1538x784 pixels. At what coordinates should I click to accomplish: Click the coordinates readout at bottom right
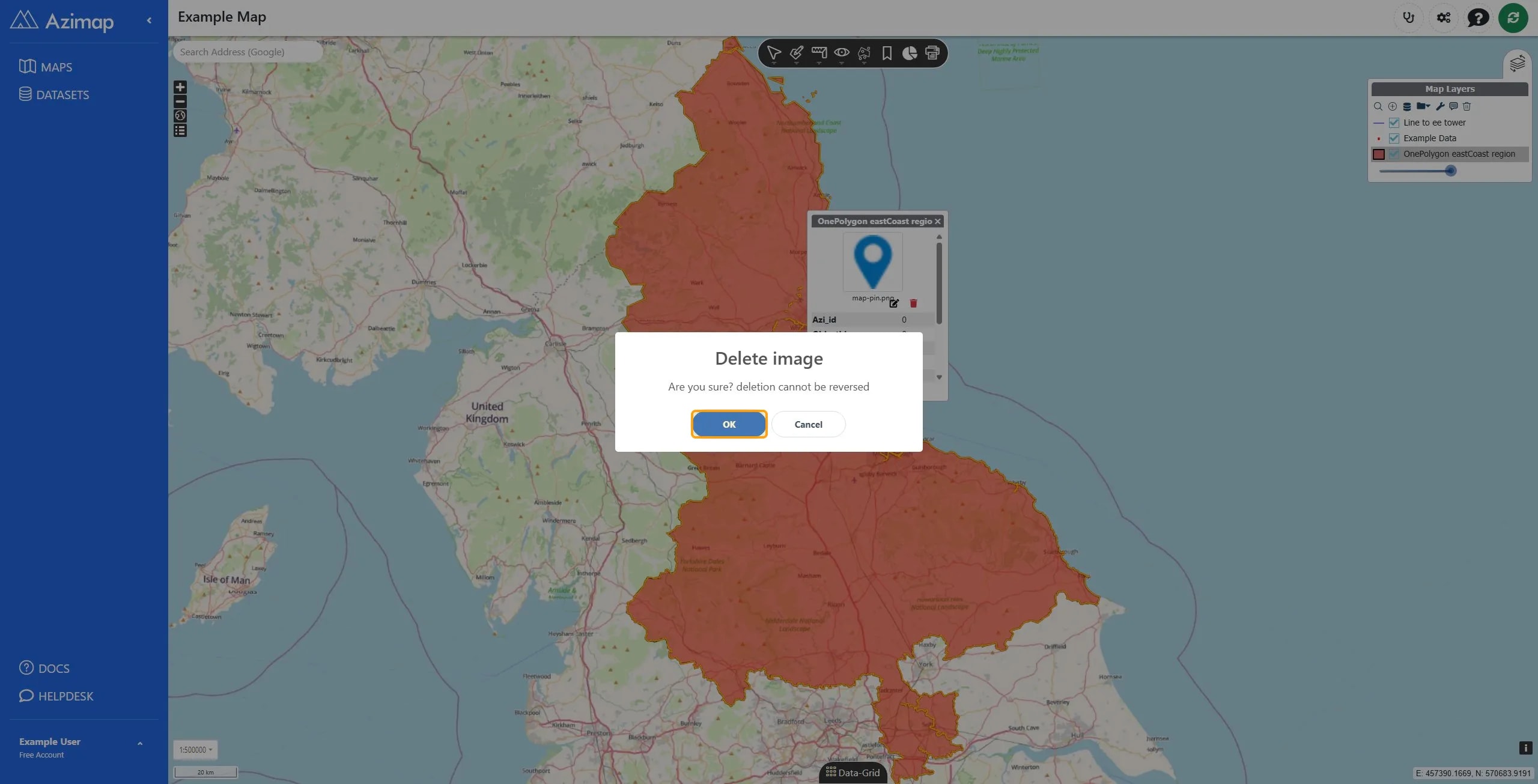pos(1473,773)
